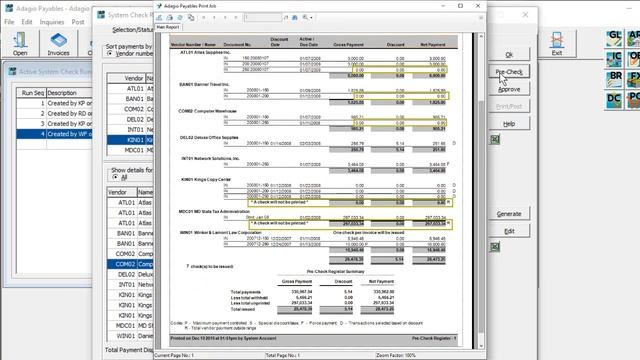Click the lower Excel export icon below Edit
Viewport: 640px width, 360px height.
point(495,247)
